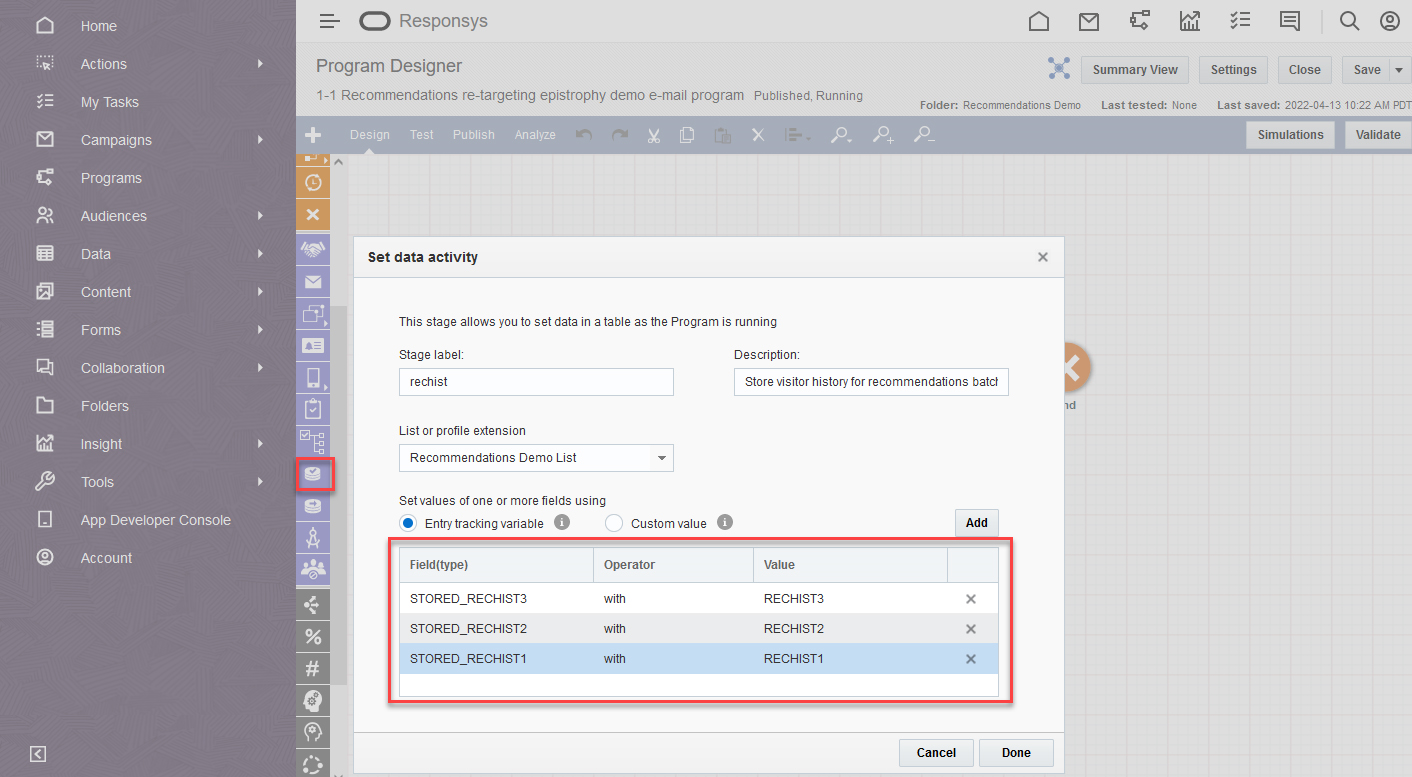Select Entry tracking variable radio button
This screenshot has width=1412, height=777.
(x=407, y=523)
